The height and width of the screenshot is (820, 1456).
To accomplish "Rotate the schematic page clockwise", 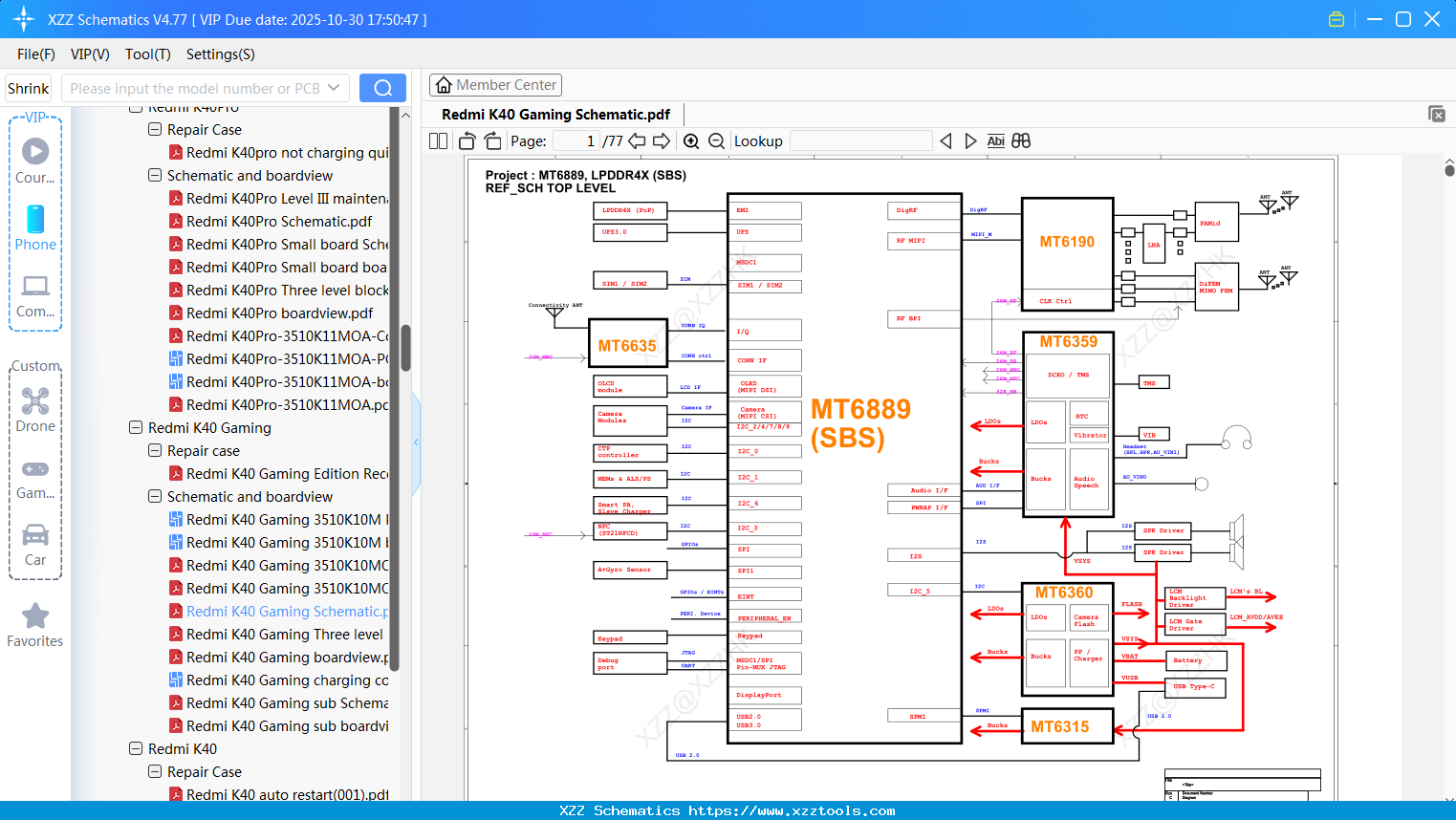I will point(491,140).
